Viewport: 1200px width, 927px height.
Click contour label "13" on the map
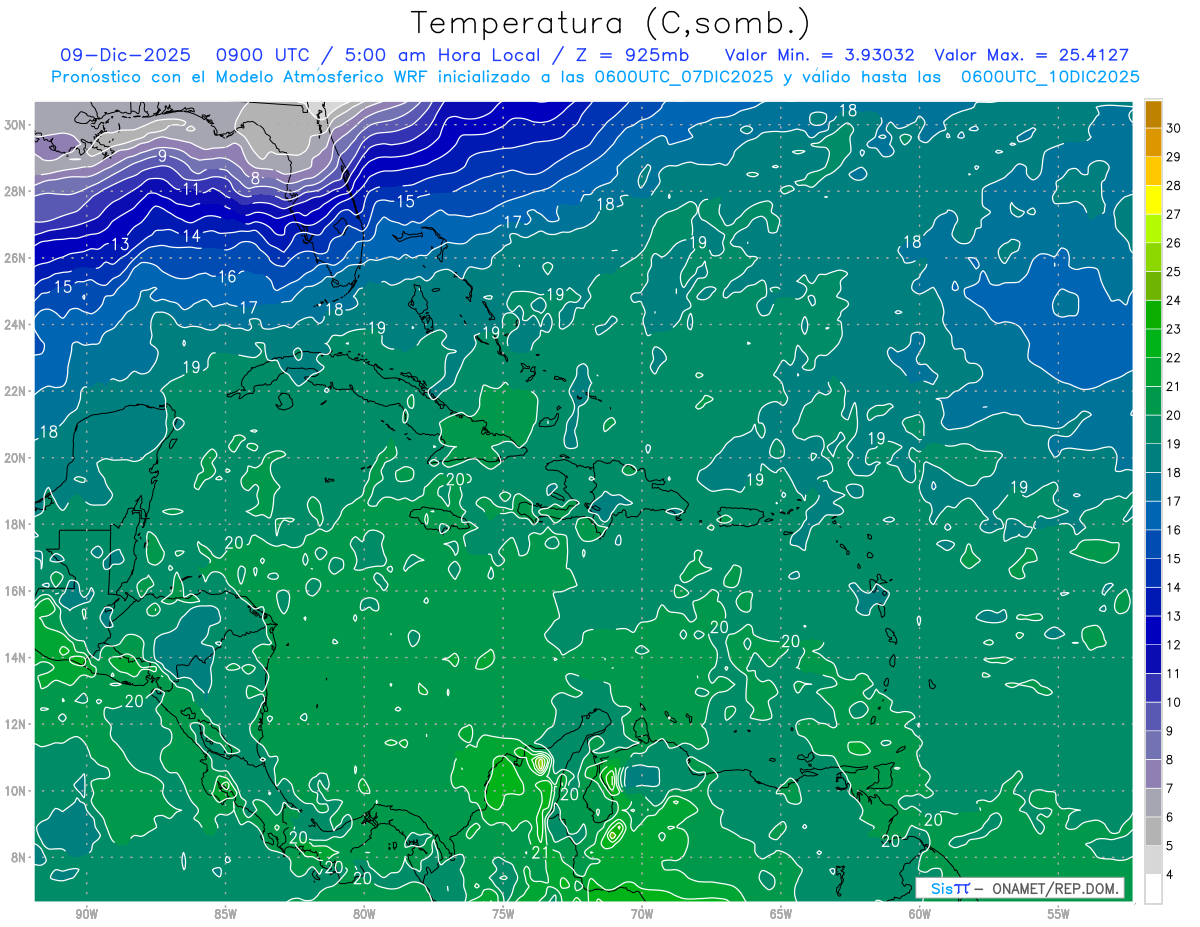pyautogui.click(x=119, y=244)
